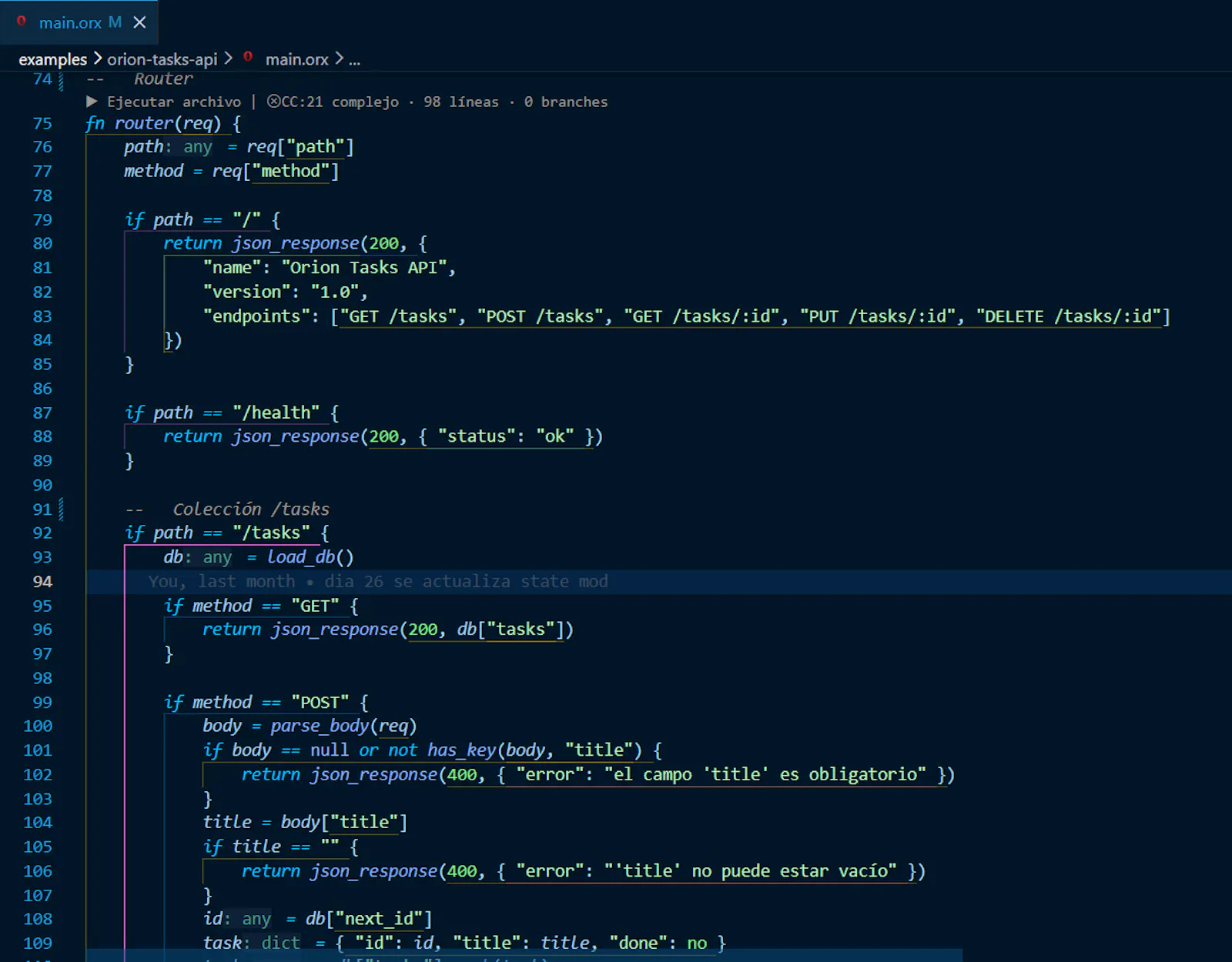Click the "PUT /tasks/:id" endpoint string
This screenshot has width=1232, height=962.
click(877, 316)
